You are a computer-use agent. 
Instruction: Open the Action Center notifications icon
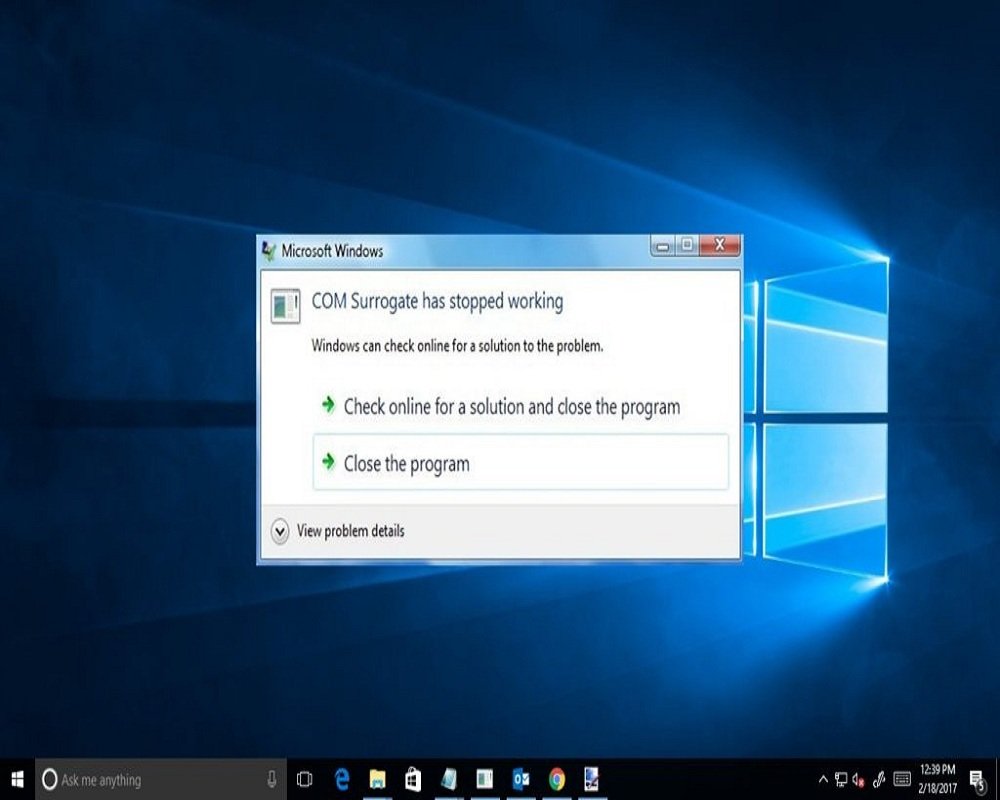click(x=976, y=780)
